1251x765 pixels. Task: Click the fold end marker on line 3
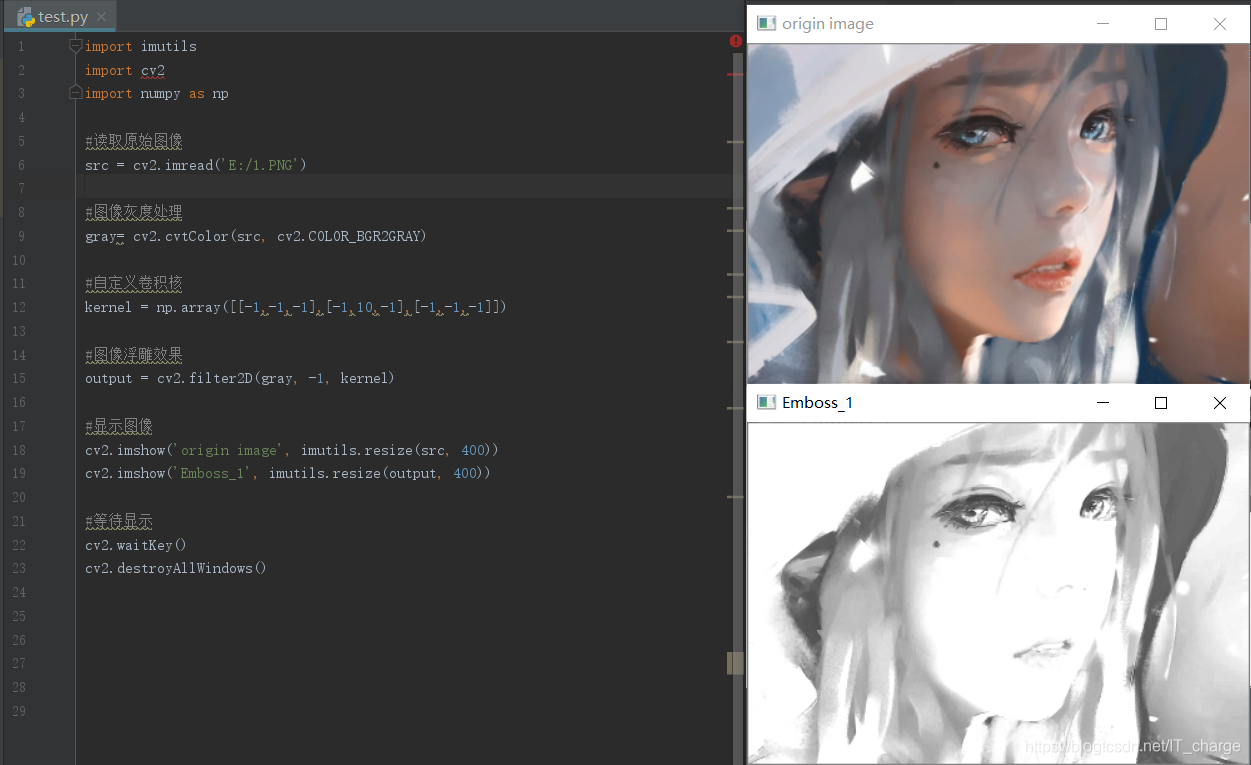[76, 93]
